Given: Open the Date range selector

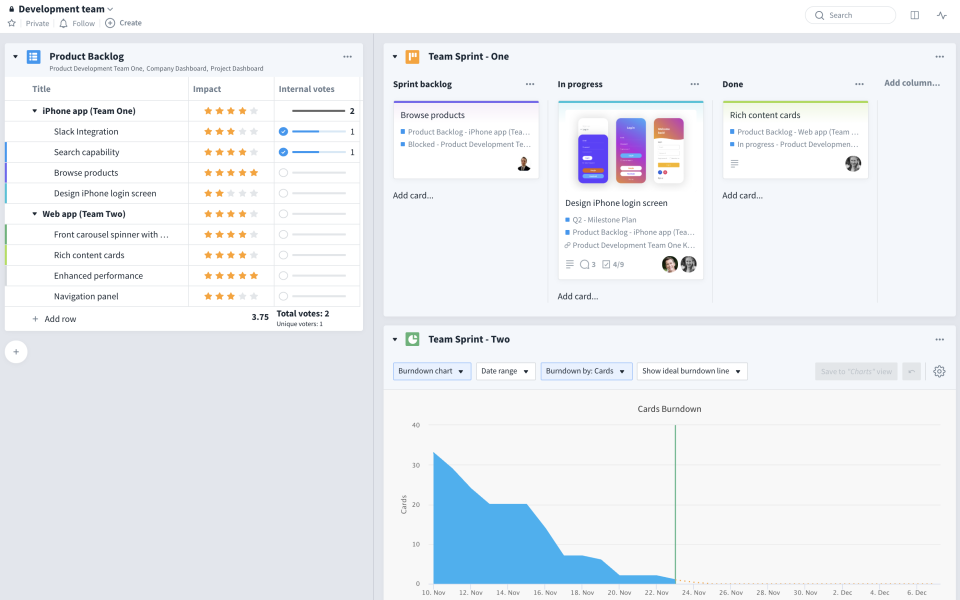Looking at the screenshot, I should tap(505, 371).
